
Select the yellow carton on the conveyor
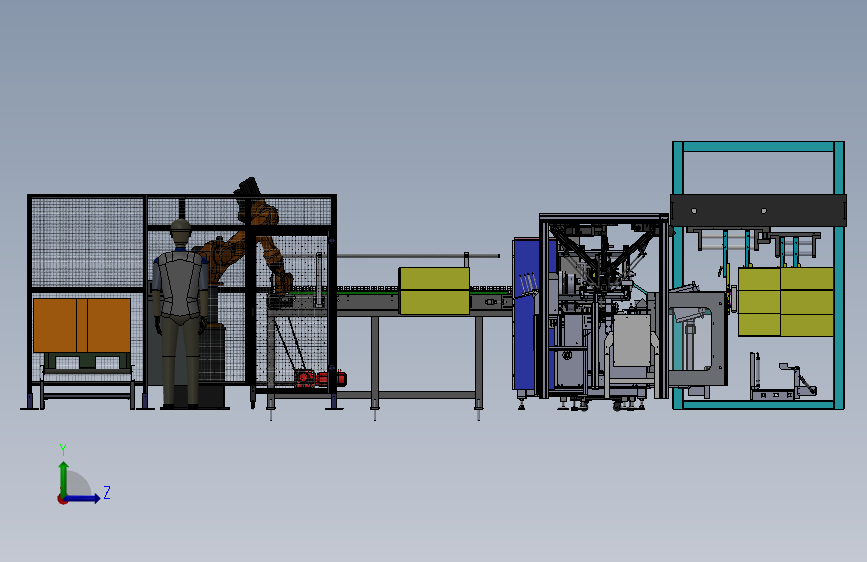(x=435, y=291)
